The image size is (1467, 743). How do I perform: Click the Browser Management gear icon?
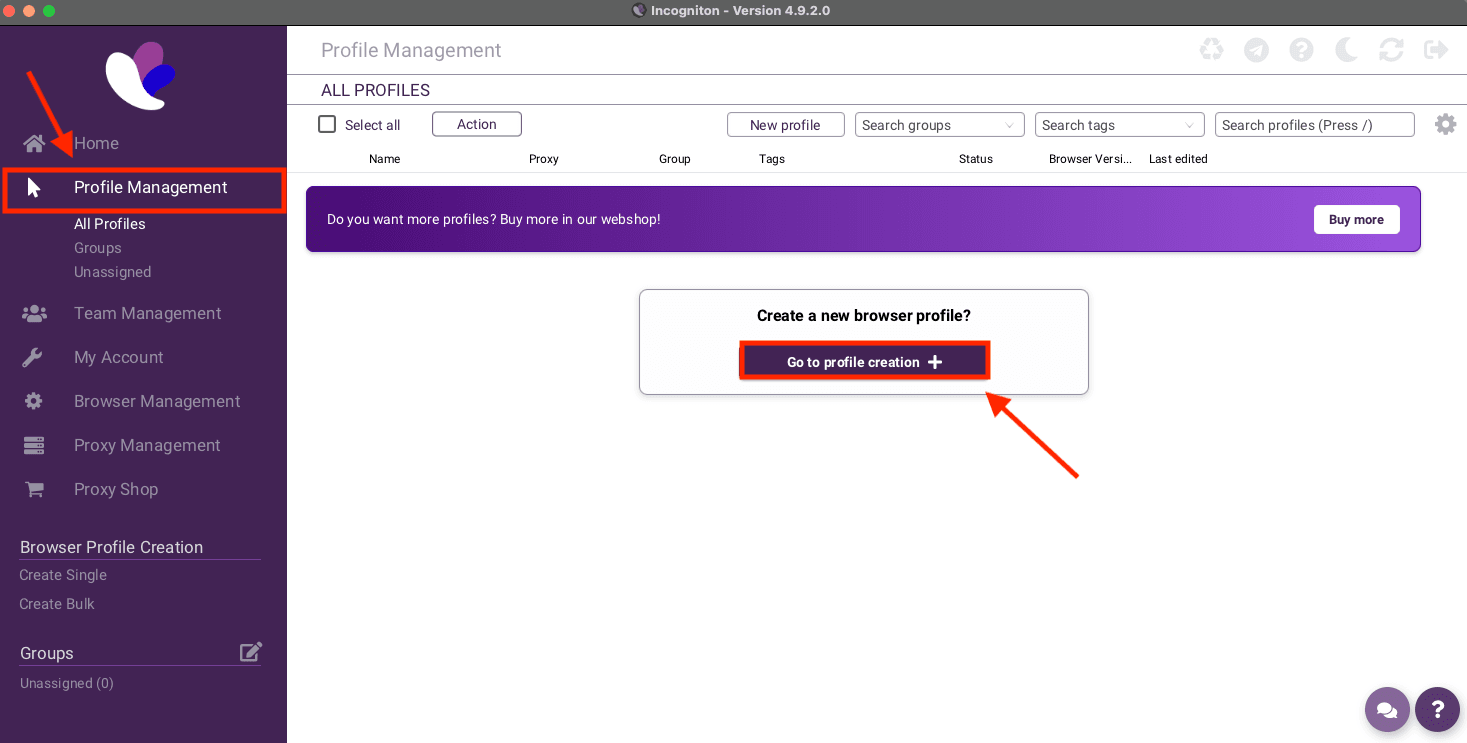pos(34,401)
